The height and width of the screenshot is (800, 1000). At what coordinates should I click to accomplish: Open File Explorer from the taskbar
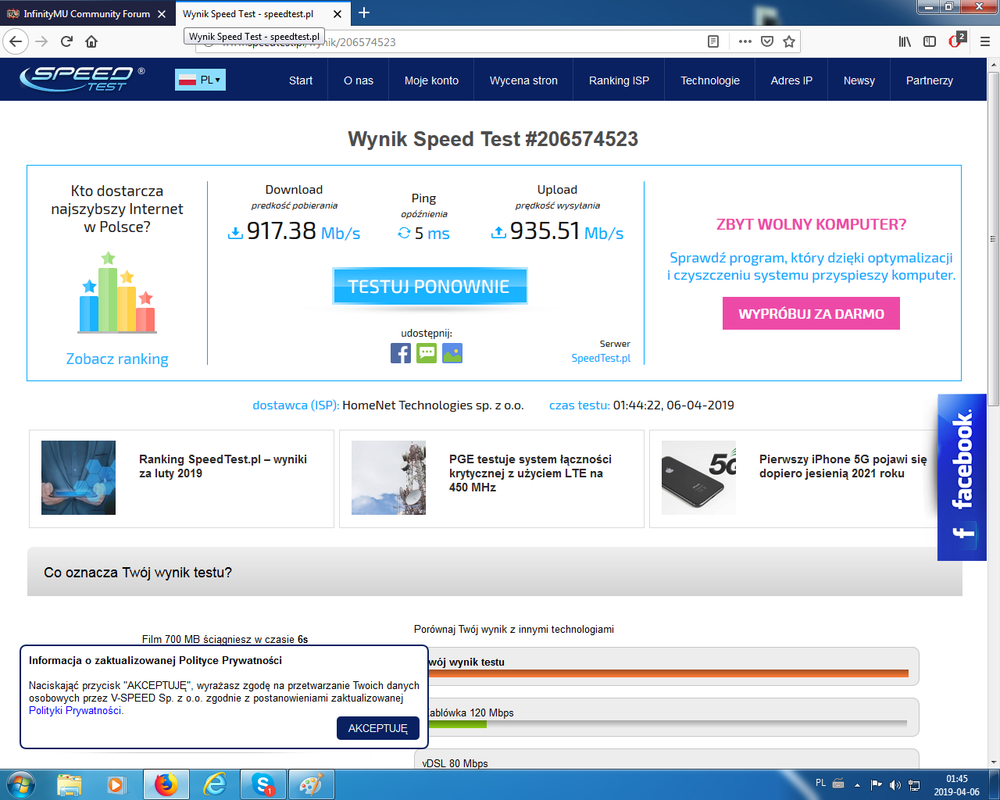(69, 785)
